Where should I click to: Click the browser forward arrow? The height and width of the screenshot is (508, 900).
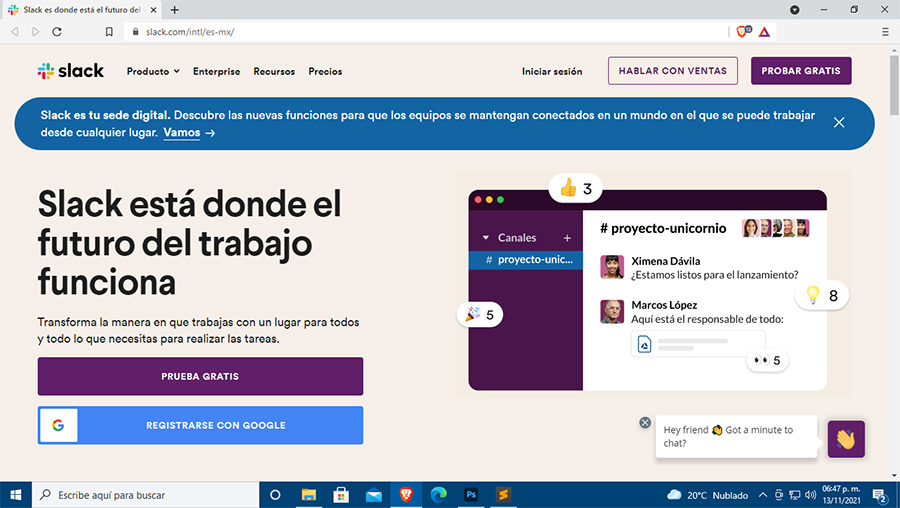click(x=36, y=32)
